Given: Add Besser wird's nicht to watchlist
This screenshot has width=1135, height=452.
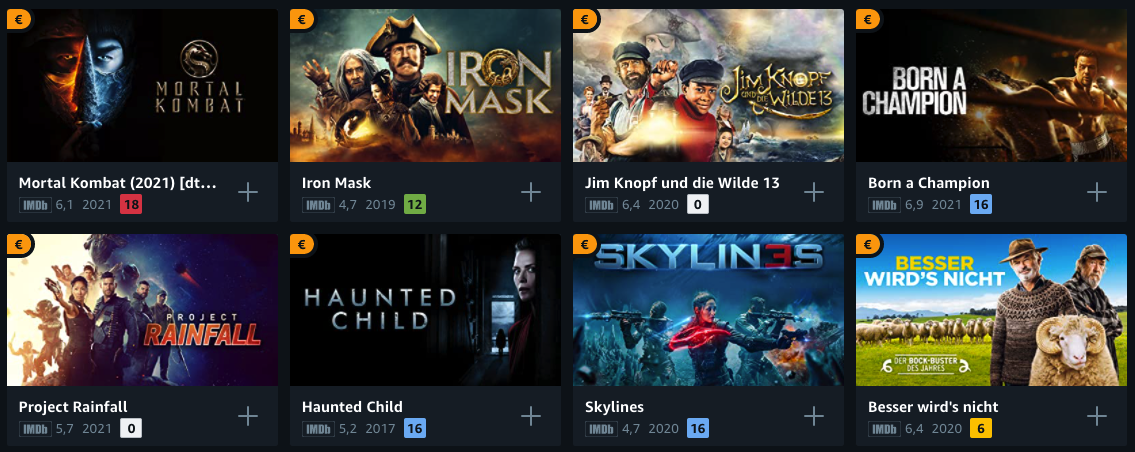Looking at the screenshot, I should (1097, 416).
